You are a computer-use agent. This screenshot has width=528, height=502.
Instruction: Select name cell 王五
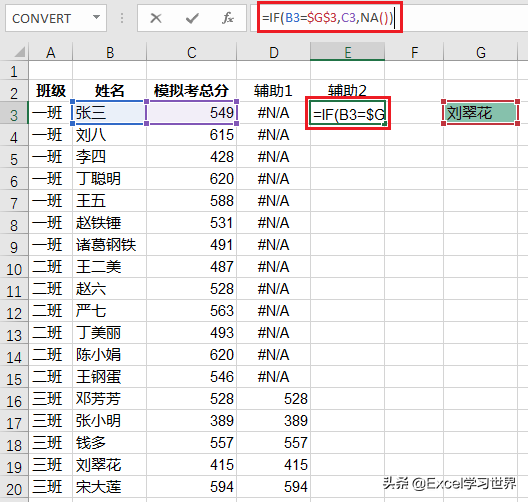110,201
